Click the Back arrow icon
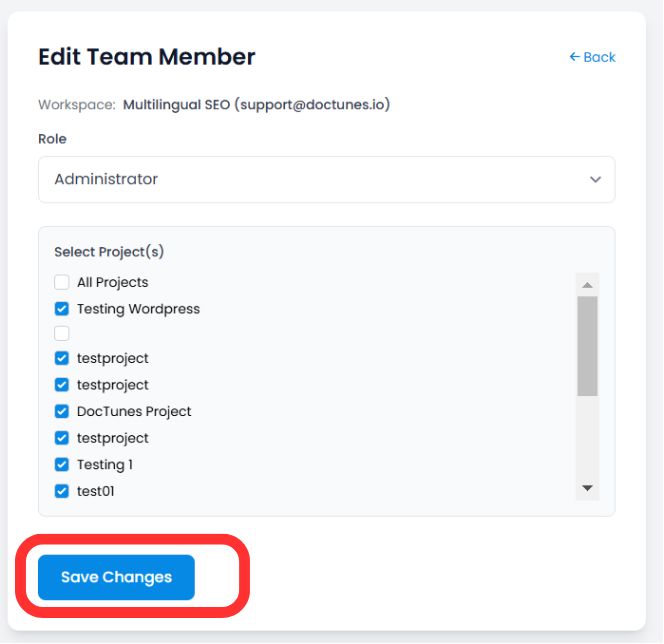 click(x=574, y=57)
